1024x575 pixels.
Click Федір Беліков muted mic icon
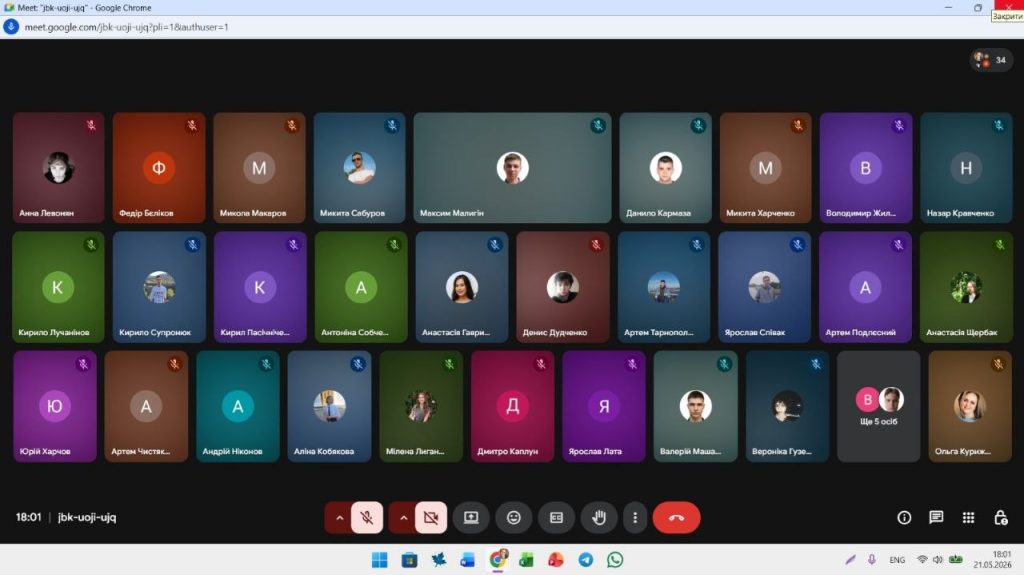(x=192, y=125)
